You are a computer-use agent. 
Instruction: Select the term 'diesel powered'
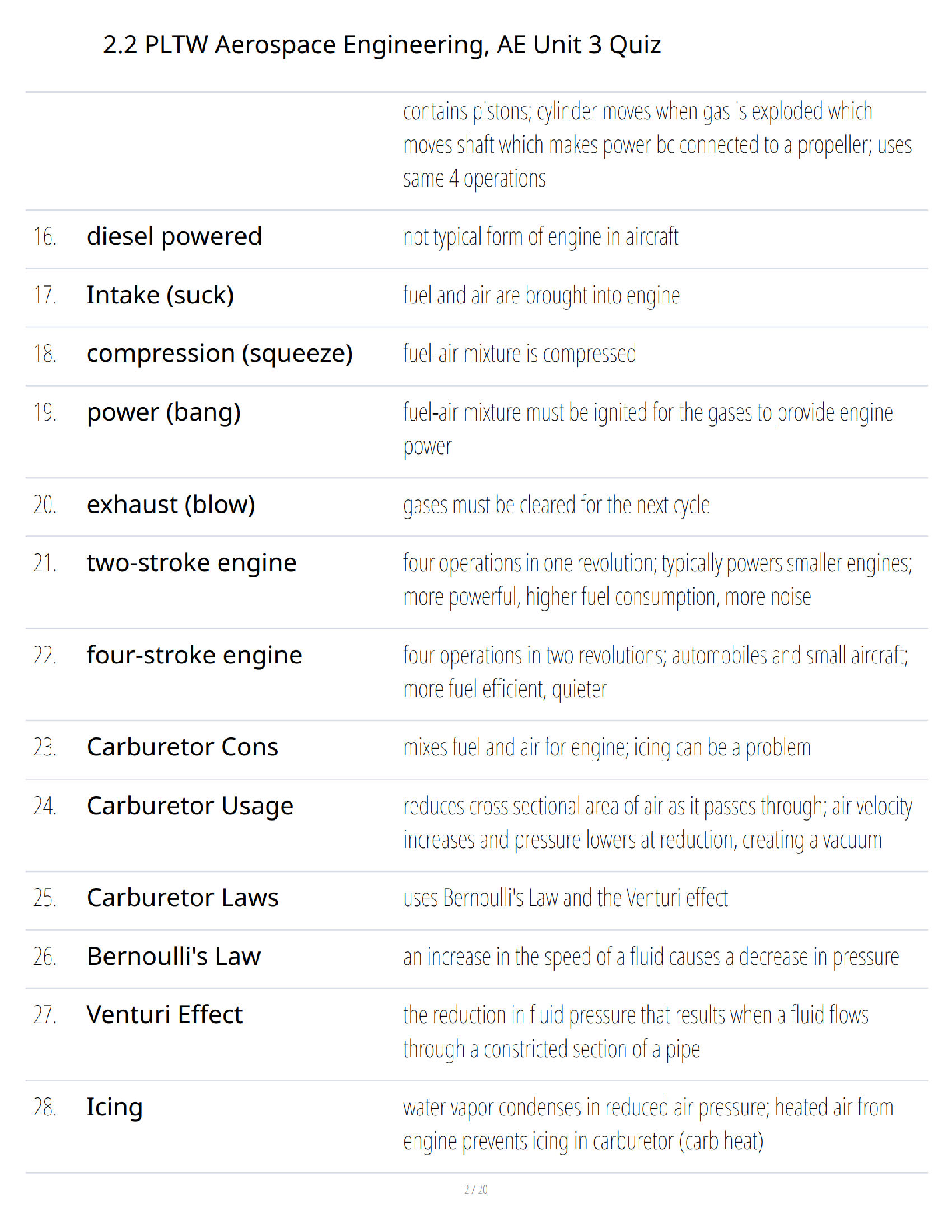174,236
